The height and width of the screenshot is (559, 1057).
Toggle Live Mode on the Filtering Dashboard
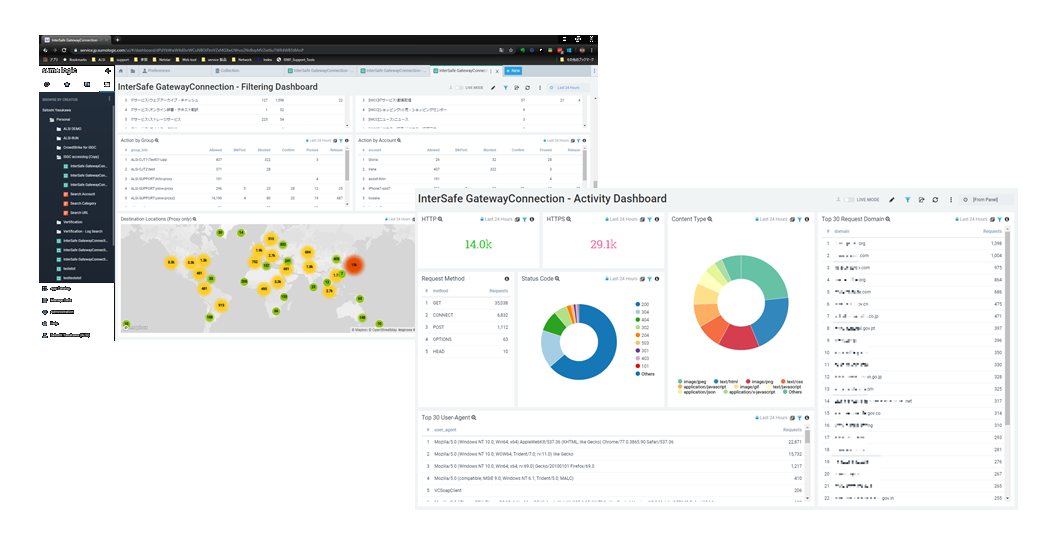click(459, 88)
